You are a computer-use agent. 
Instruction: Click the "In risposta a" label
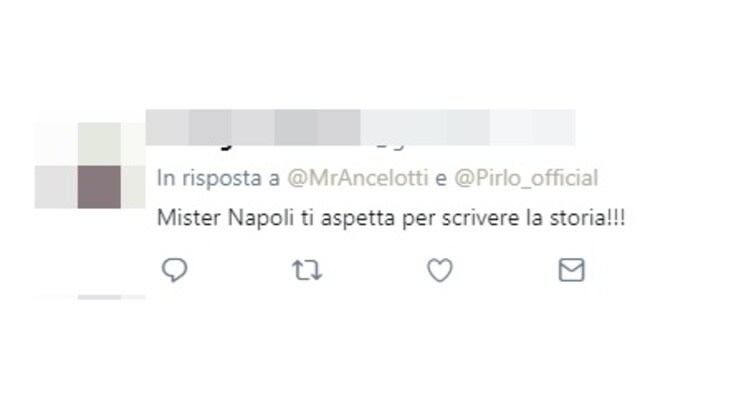(x=218, y=178)
